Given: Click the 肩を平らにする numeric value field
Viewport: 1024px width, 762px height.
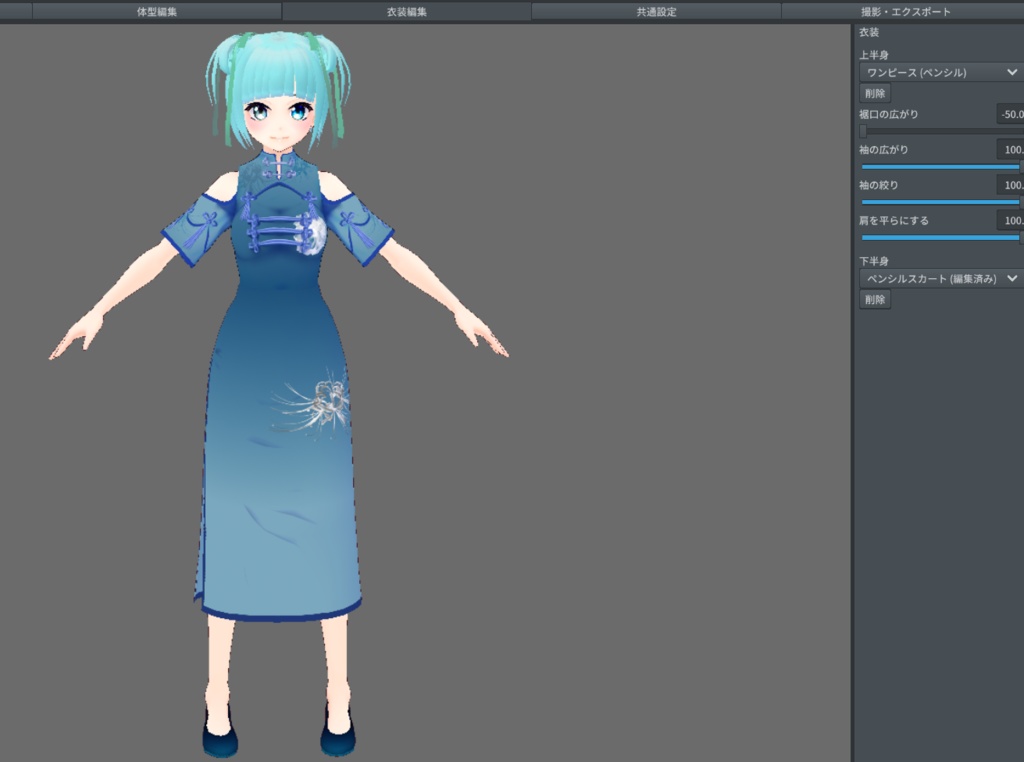Looking at the screenshot, I should (1013, 221).
